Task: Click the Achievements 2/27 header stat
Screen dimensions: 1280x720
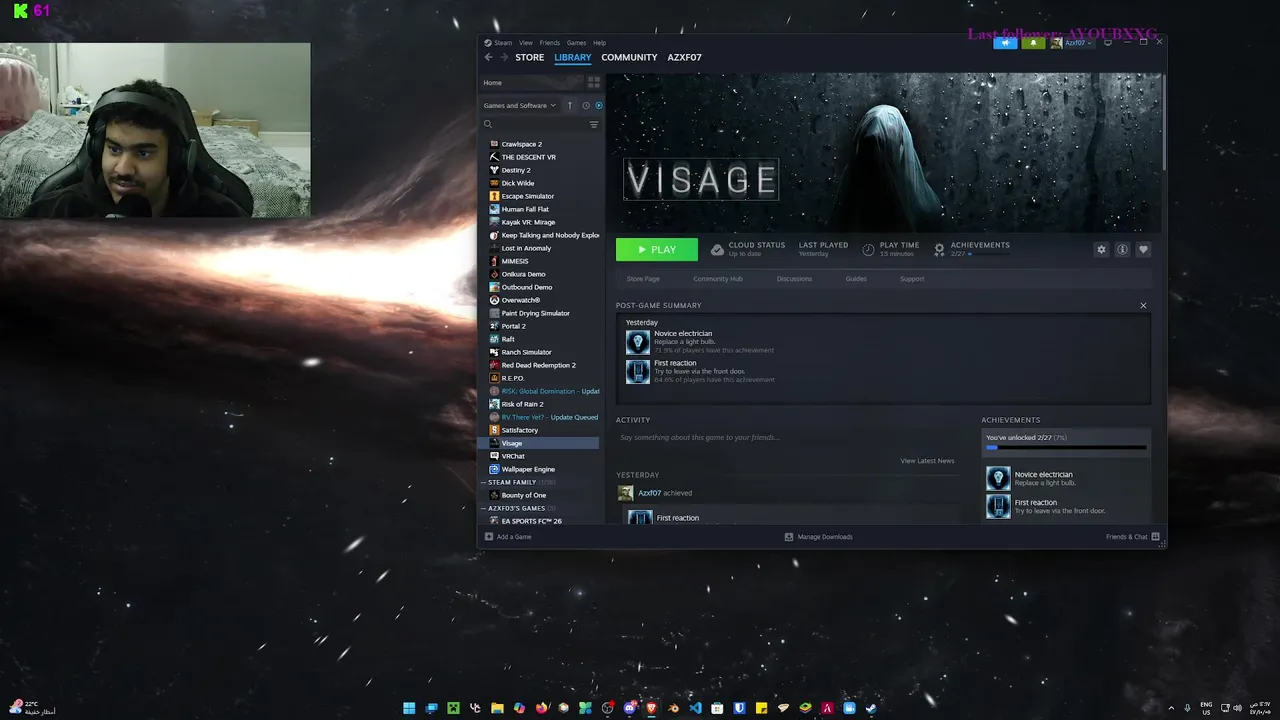Action: point(972,249)
